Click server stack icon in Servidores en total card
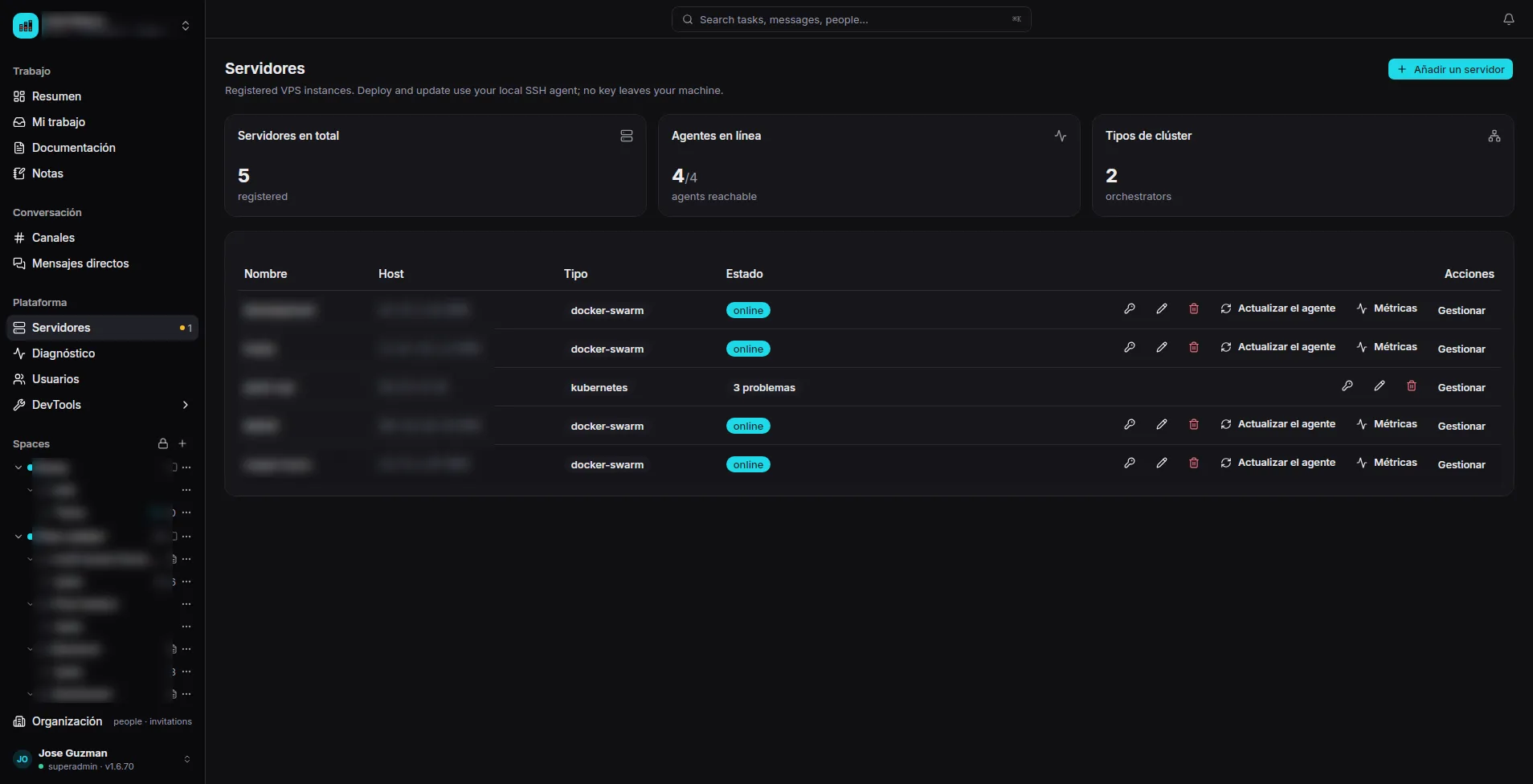The image size is (1533, 784). click(x=627, y=136)
